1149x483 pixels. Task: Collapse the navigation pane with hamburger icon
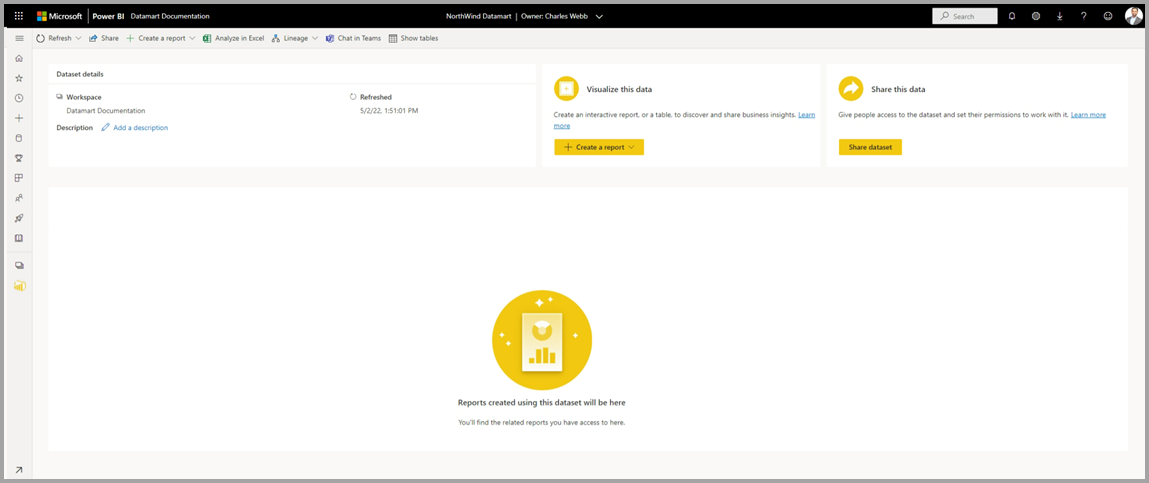[19, 38]
